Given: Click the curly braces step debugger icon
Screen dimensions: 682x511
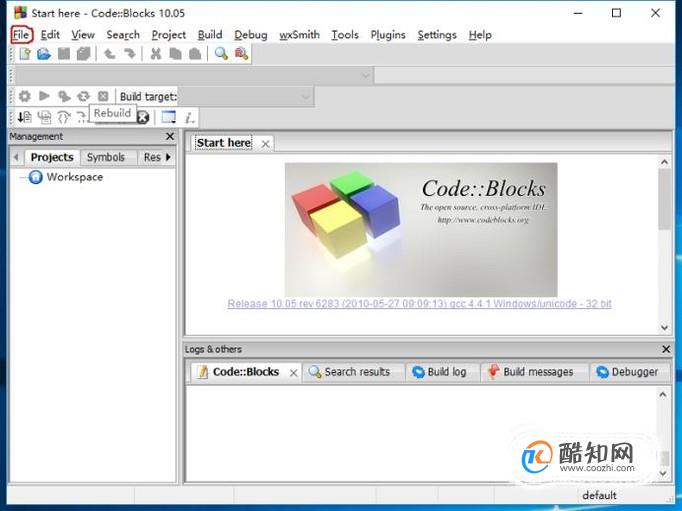Looking at the screenshot, I should pos(64,117).
